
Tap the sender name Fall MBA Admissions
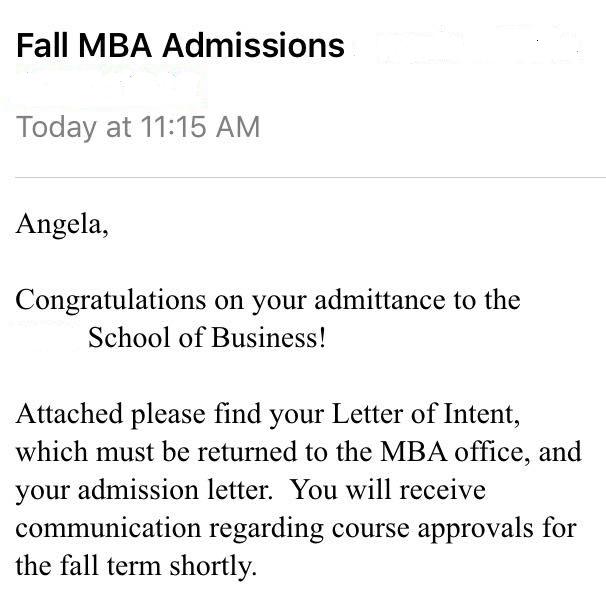(x=180, y=46)
